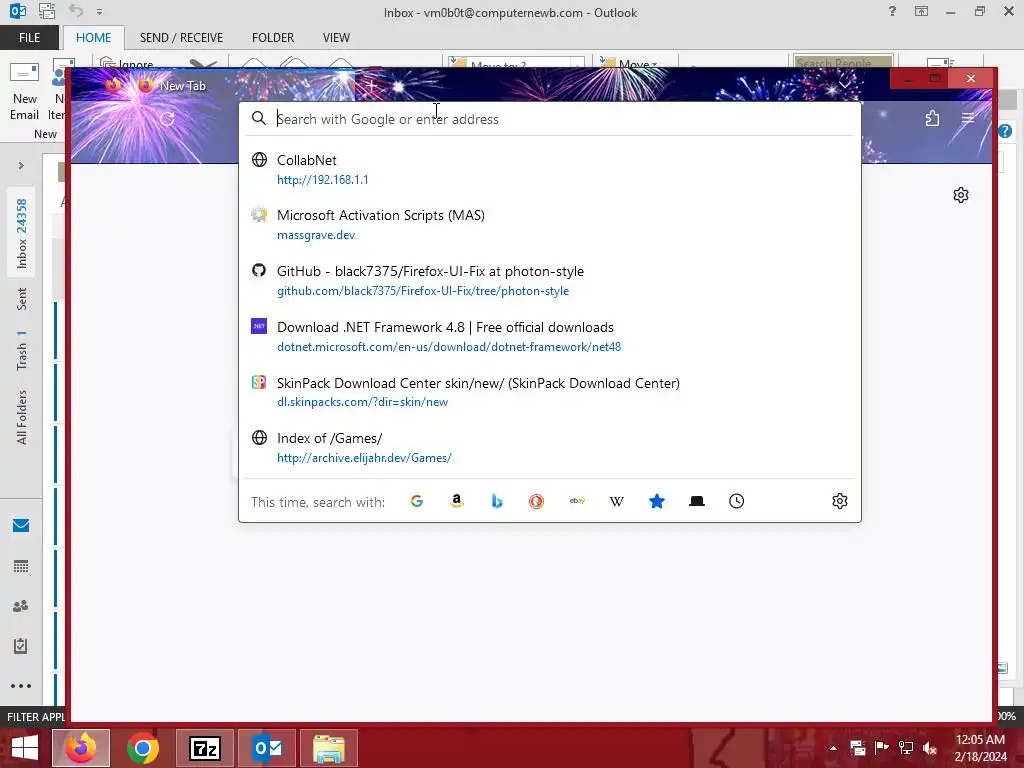Search this time with eBay icon
Image resolution: width=1024 pixels, height=768 pixels.
tap(577, 501)
